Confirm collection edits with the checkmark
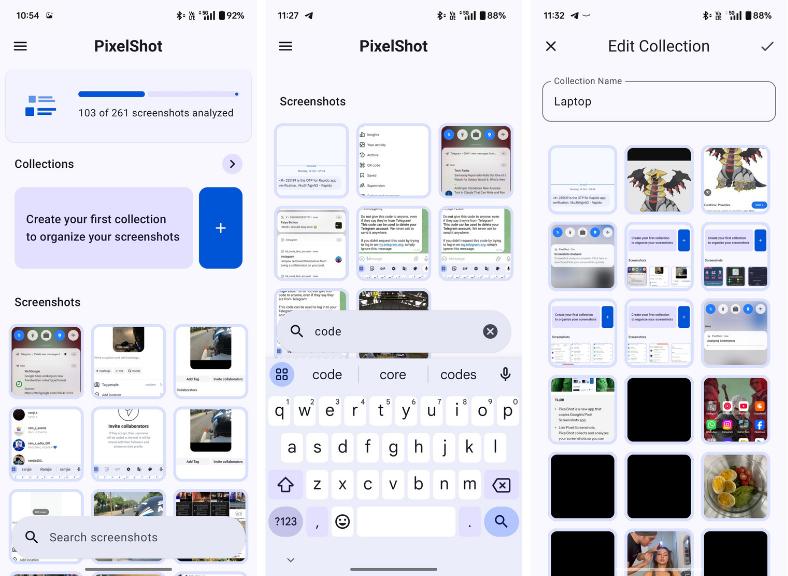Image resolution: width=788 pixels, height=576 pixels. coord(767,46)
